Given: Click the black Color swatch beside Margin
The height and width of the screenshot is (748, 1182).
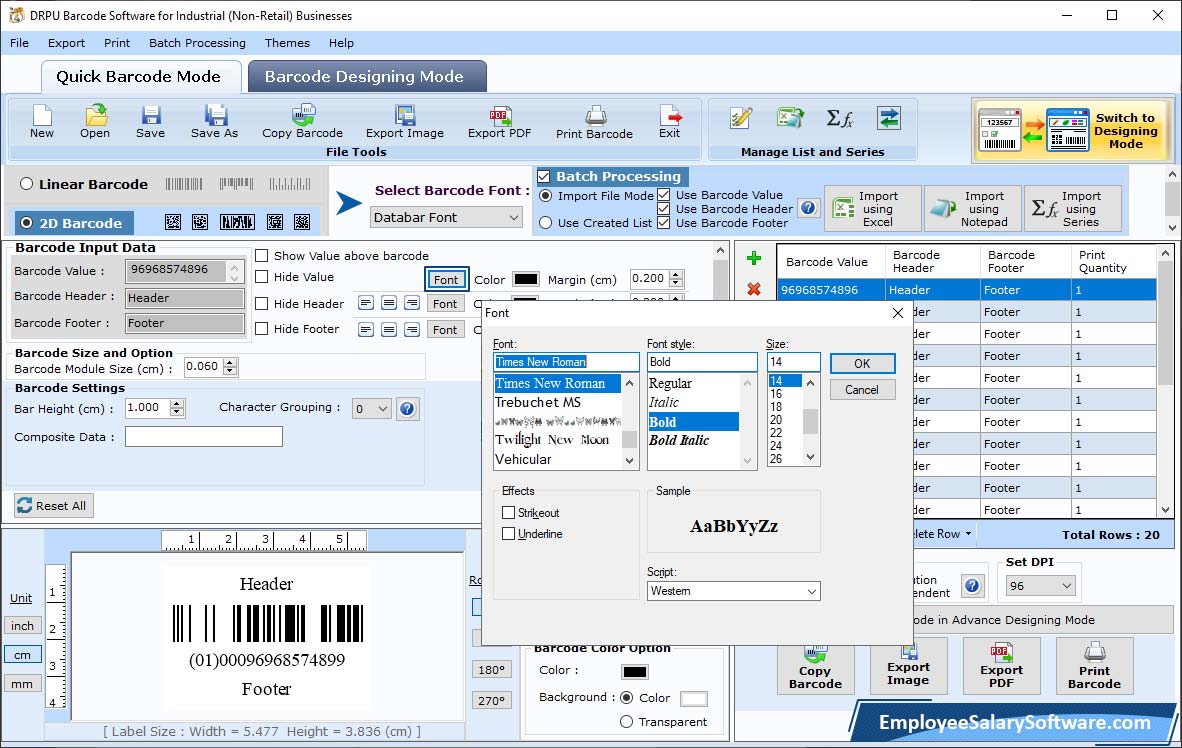Looking at the screenshot, I should (x=525, y=279).
